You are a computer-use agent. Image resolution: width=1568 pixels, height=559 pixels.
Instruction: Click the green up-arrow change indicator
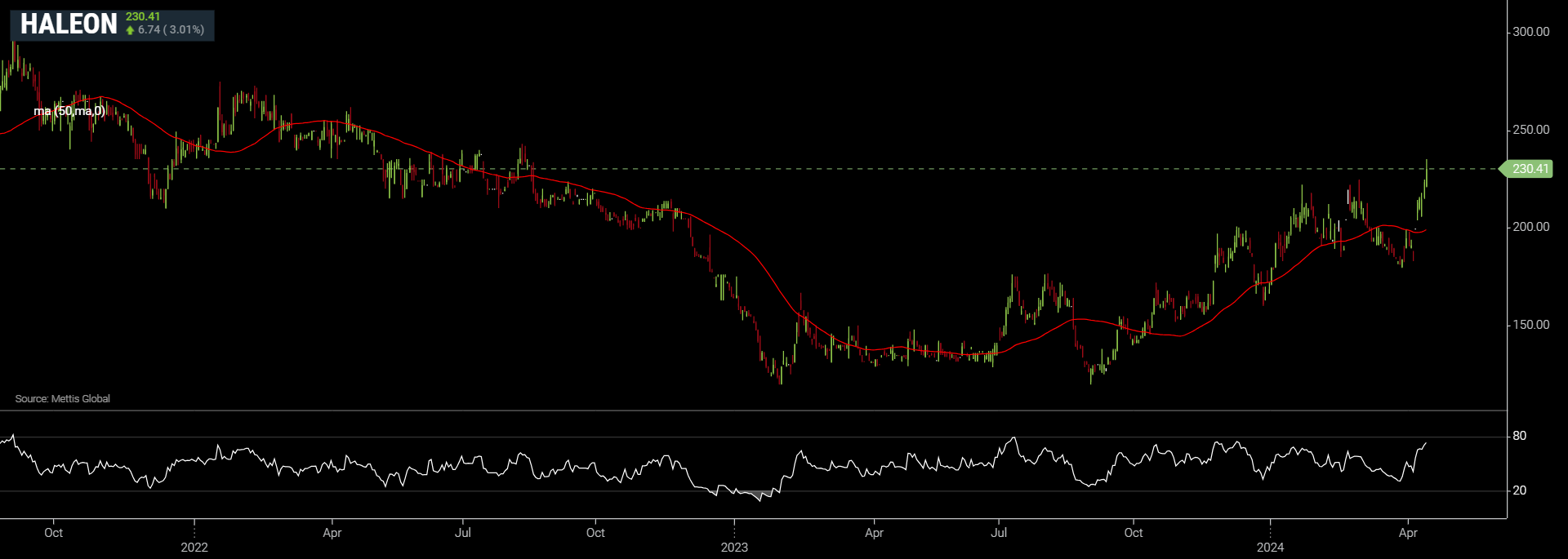tap(130, 30)
